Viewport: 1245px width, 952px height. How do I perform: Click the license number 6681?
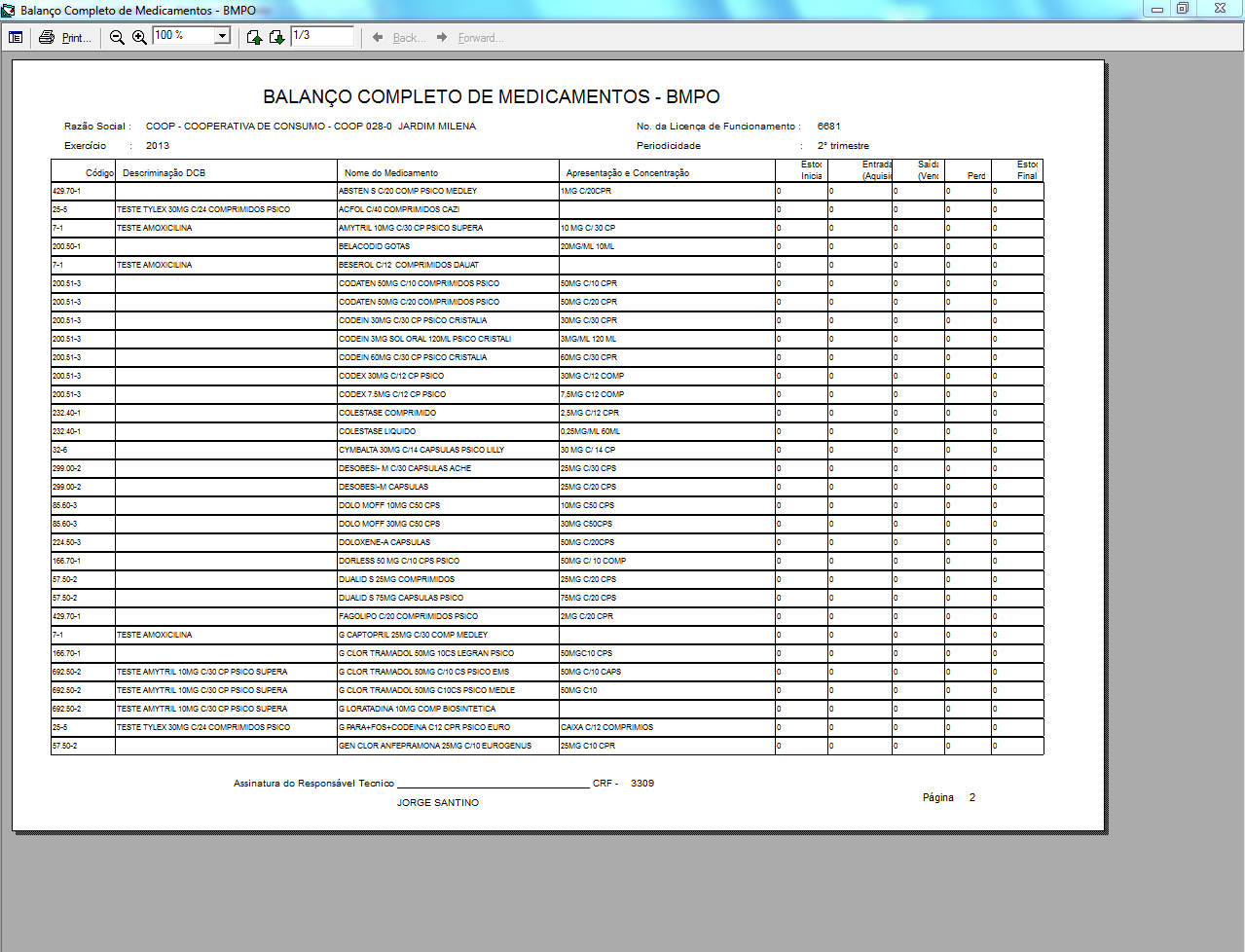(829, 127)
